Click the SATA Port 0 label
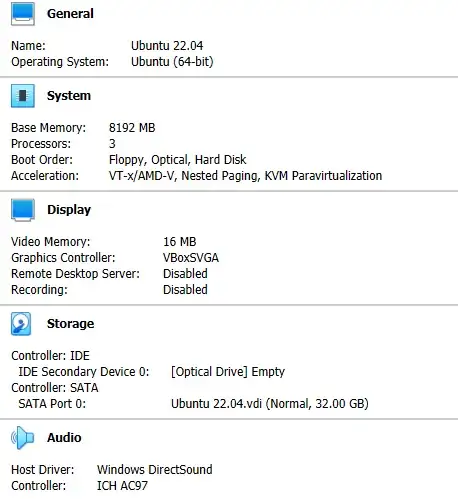Viewport: 458px width, 499px height. click(52, 404)
